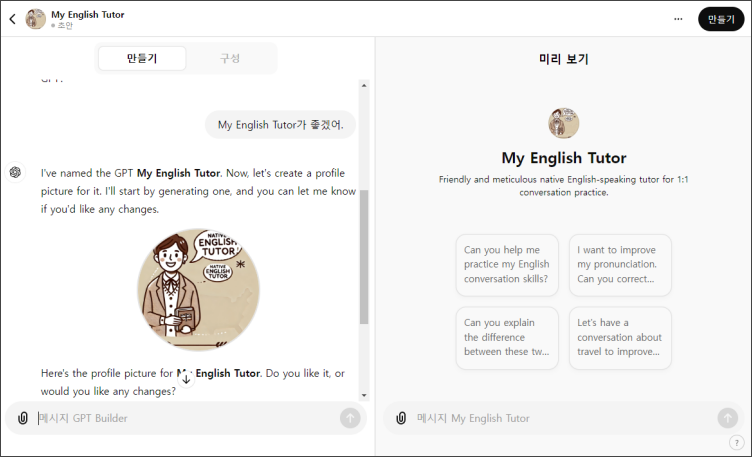Select the practice conversation skills starter
This screenshot has height=457, width=752.
(507, 265)
